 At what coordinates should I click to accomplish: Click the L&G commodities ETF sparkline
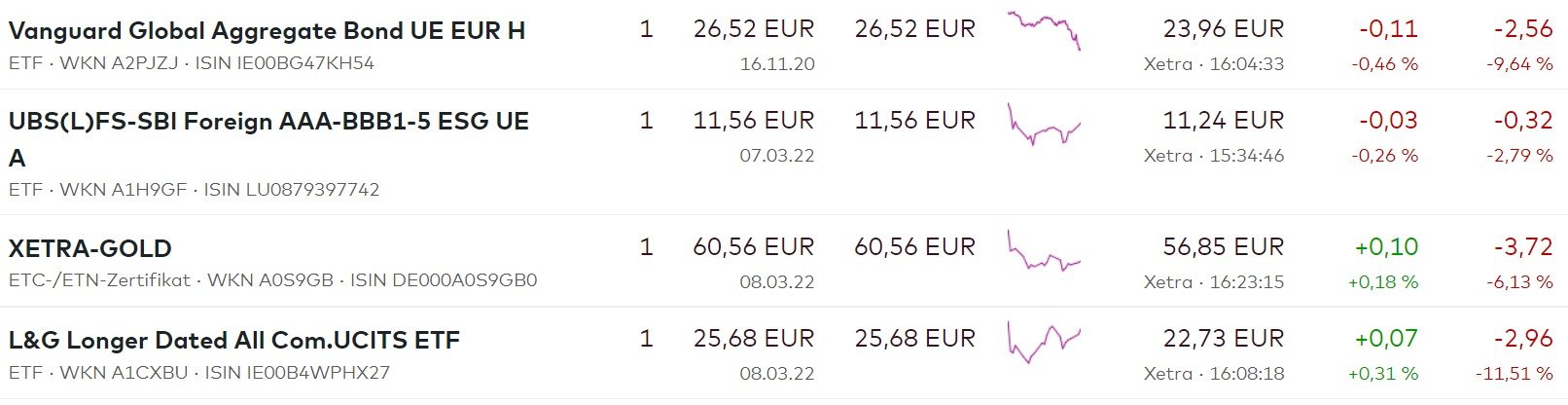pyautogui.click(x=1044, y=341)
